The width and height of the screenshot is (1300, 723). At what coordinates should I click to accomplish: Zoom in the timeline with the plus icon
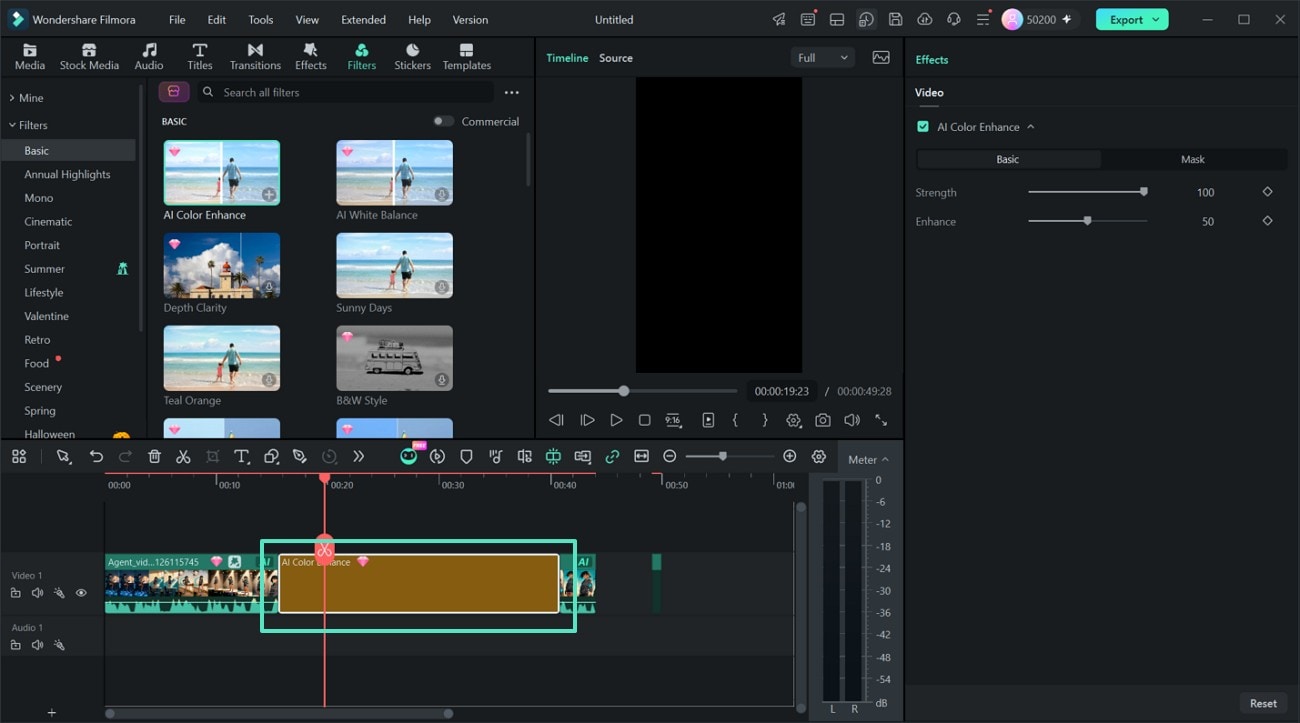789,456
